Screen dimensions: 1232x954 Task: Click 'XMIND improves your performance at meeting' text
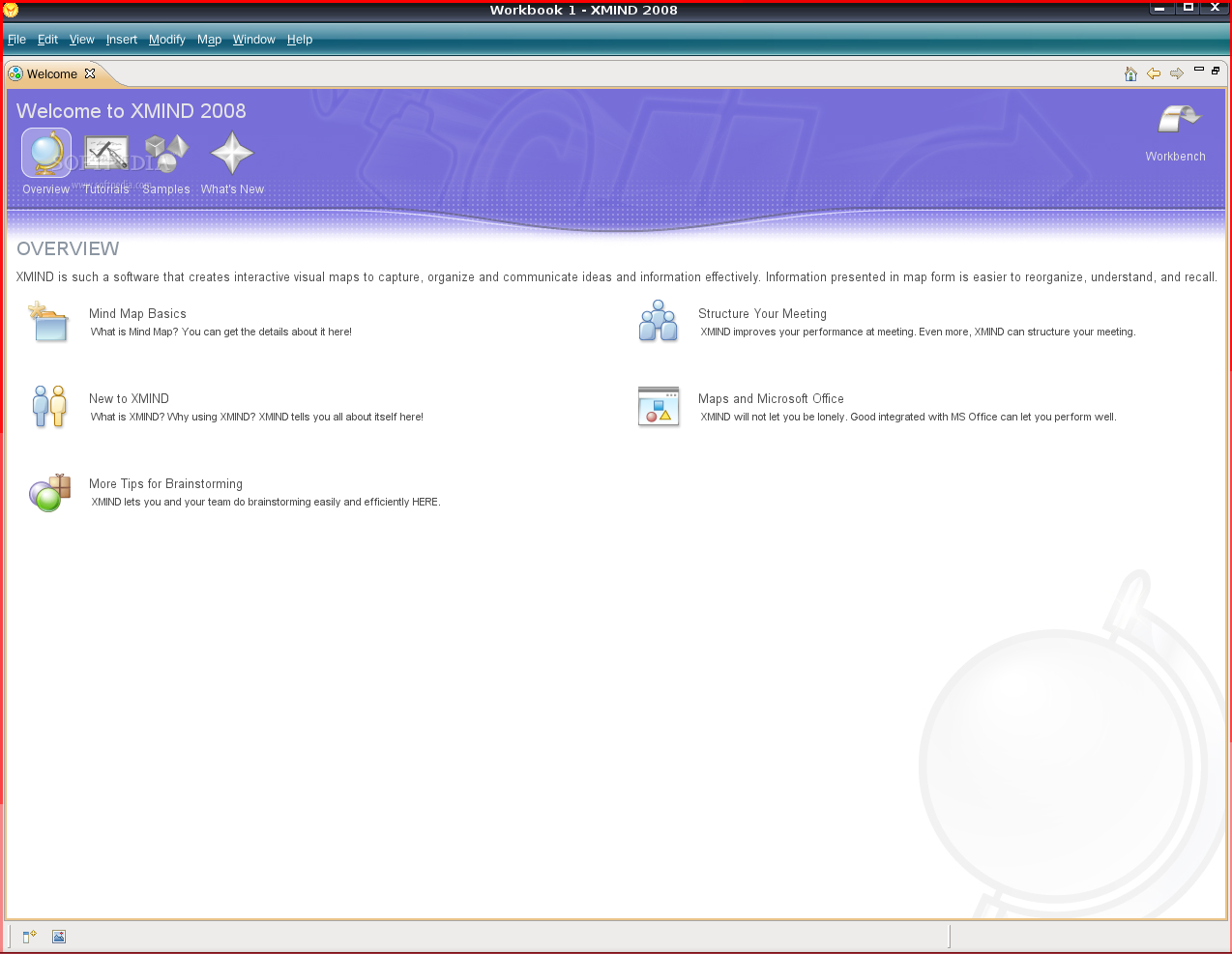point(918,332)
